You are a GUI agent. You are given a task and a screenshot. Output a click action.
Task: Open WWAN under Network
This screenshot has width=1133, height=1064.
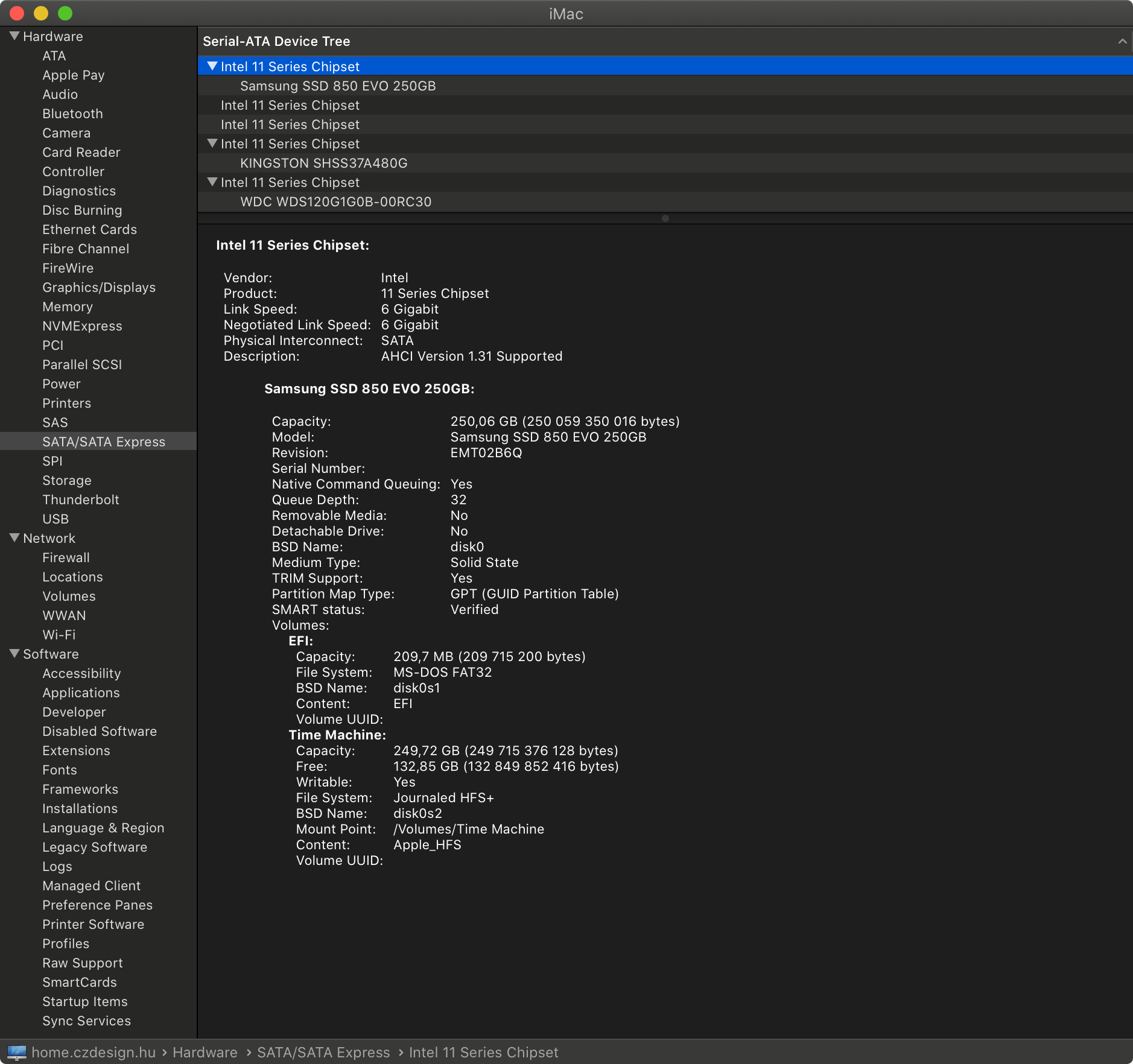coord(64,615)
